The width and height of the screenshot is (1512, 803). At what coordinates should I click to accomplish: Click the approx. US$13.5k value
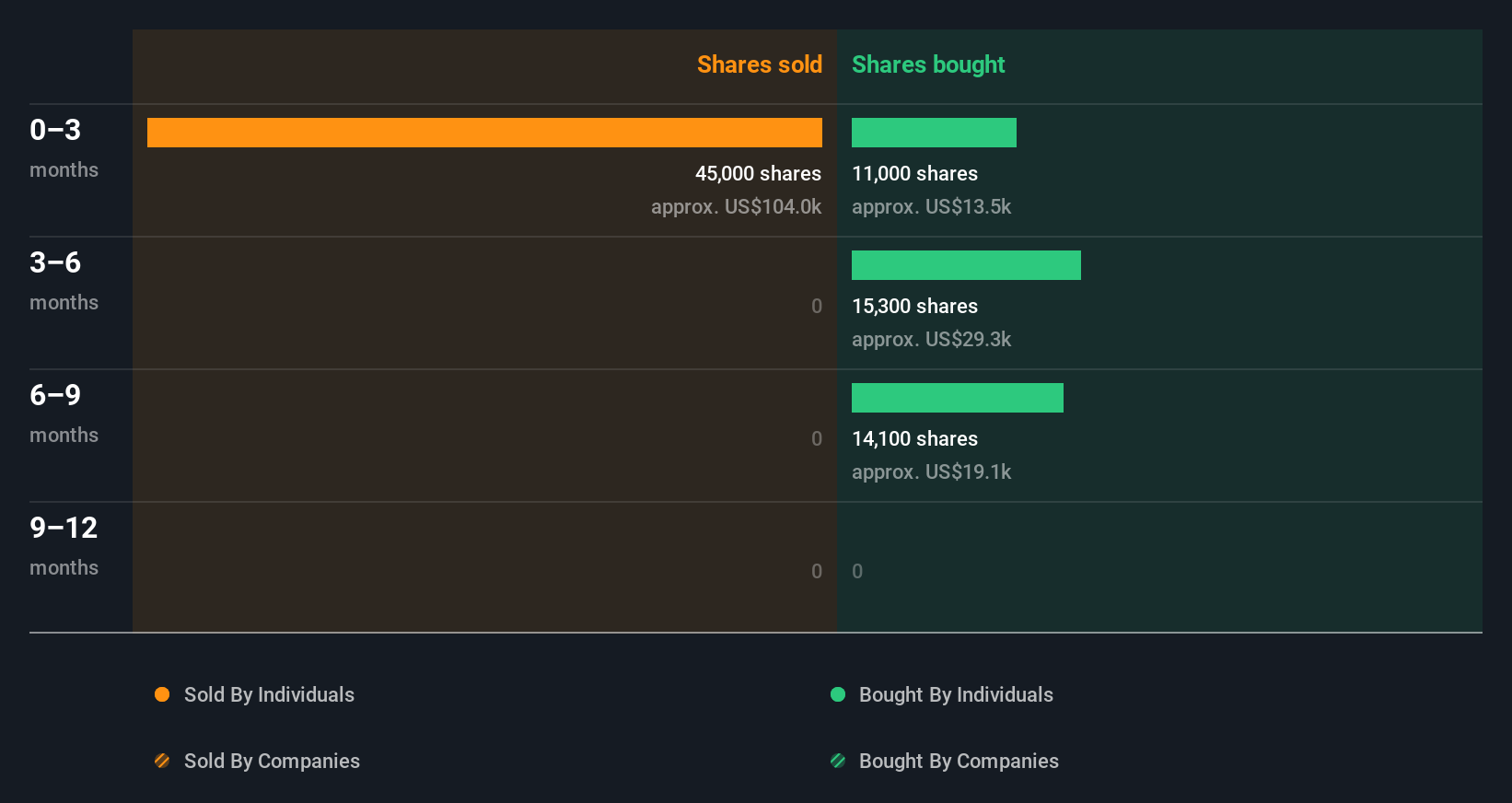pos(931,206)
